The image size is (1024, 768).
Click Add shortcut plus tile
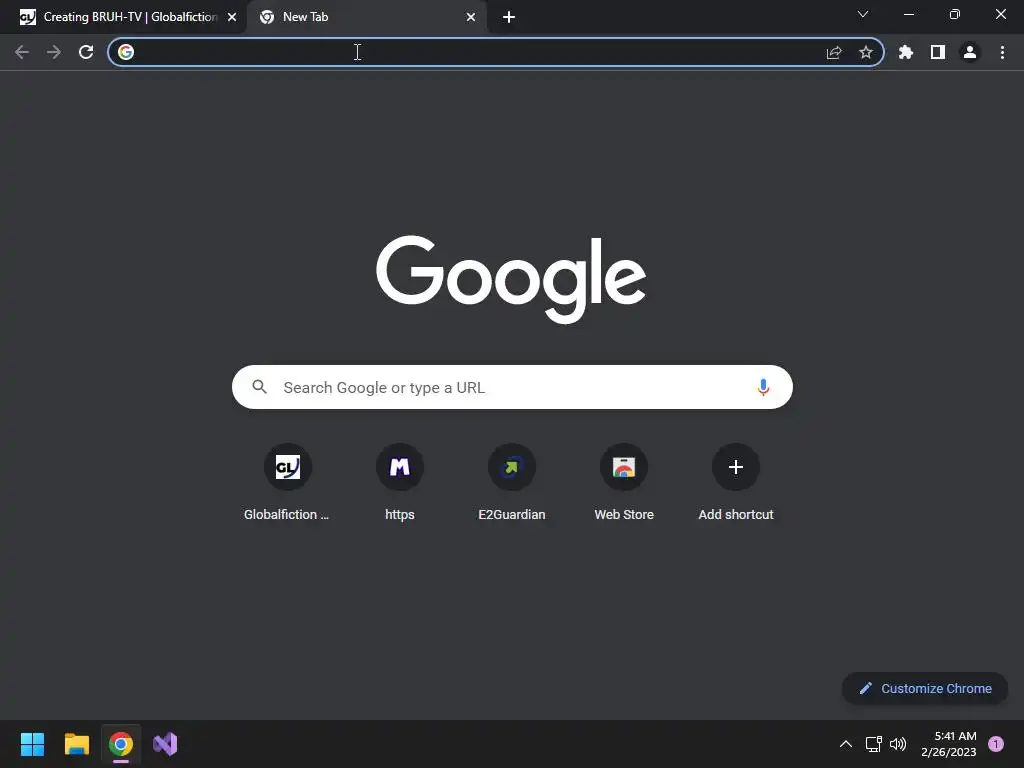point(736,483)
